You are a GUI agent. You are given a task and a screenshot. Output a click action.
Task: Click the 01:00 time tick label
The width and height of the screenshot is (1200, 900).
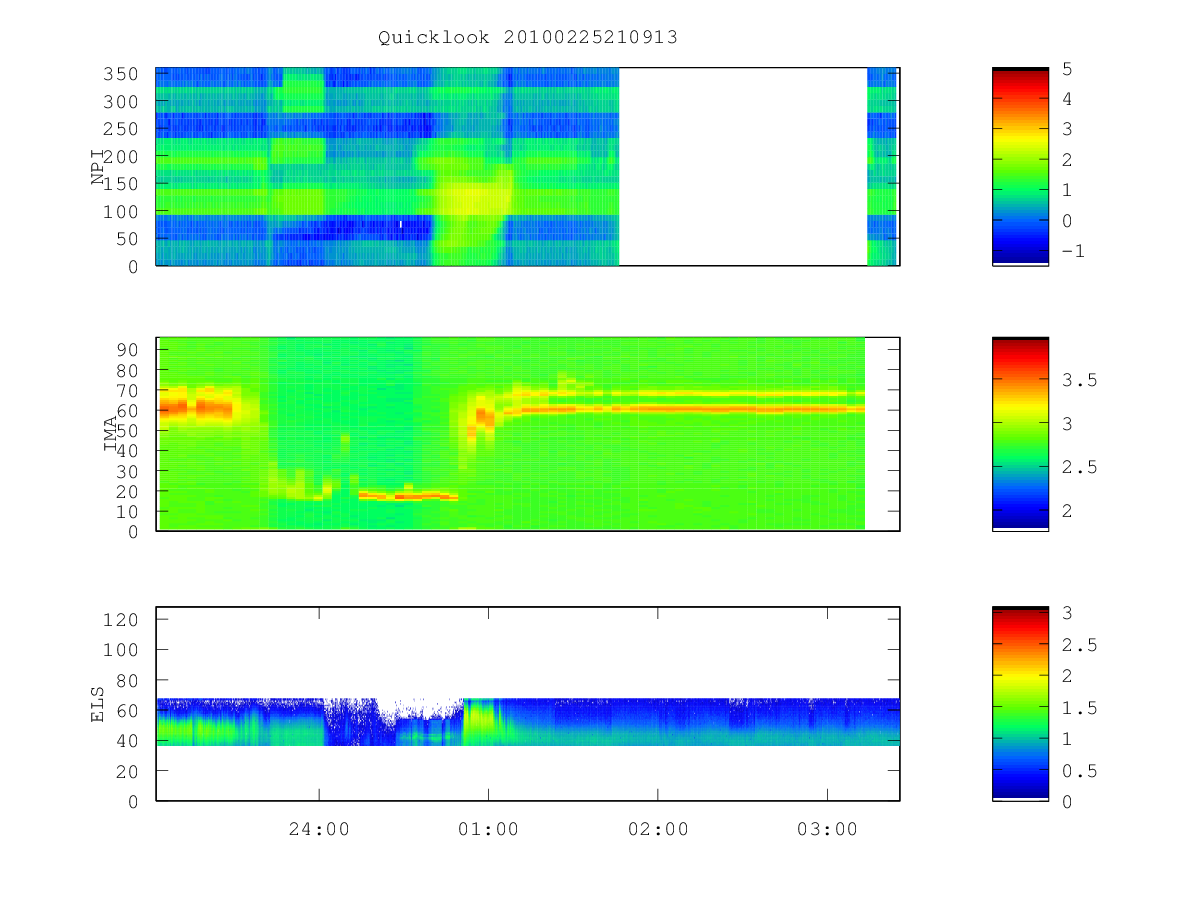tap(488, 829)
